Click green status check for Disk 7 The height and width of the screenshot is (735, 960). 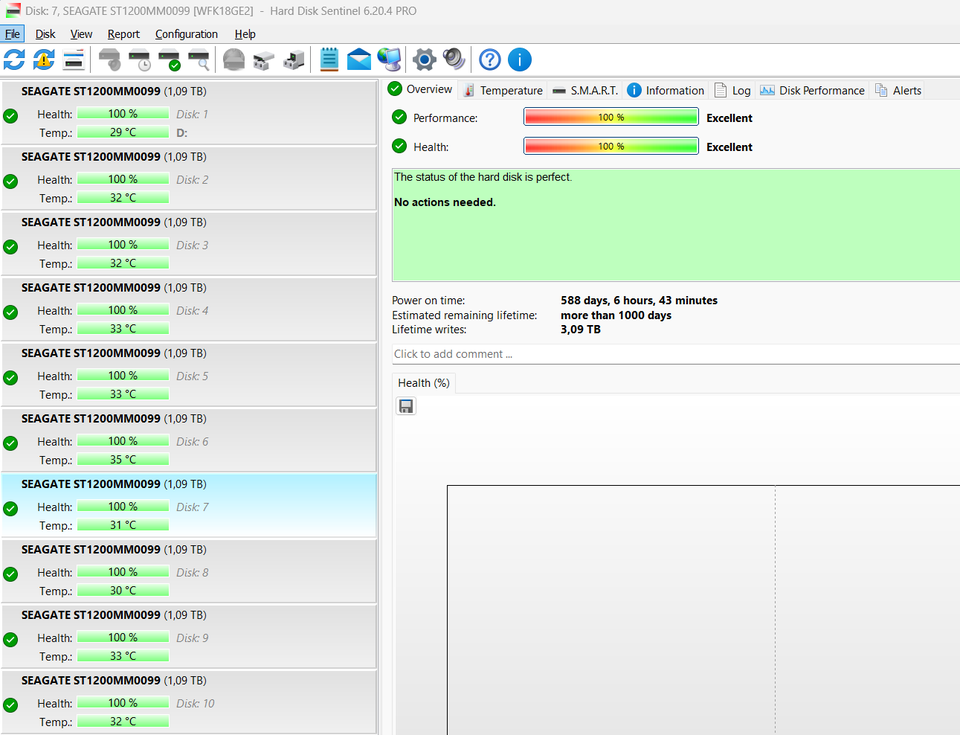coord(10,508)
